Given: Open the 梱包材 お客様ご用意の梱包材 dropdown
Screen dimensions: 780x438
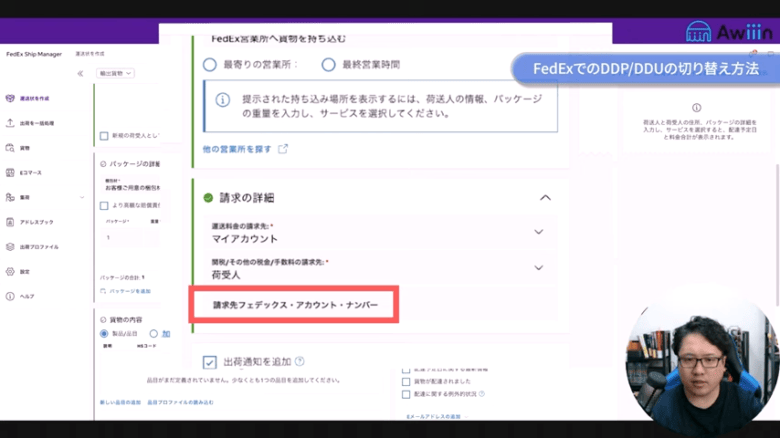Looking at the screenshot, I should click(x=132, y=184).
